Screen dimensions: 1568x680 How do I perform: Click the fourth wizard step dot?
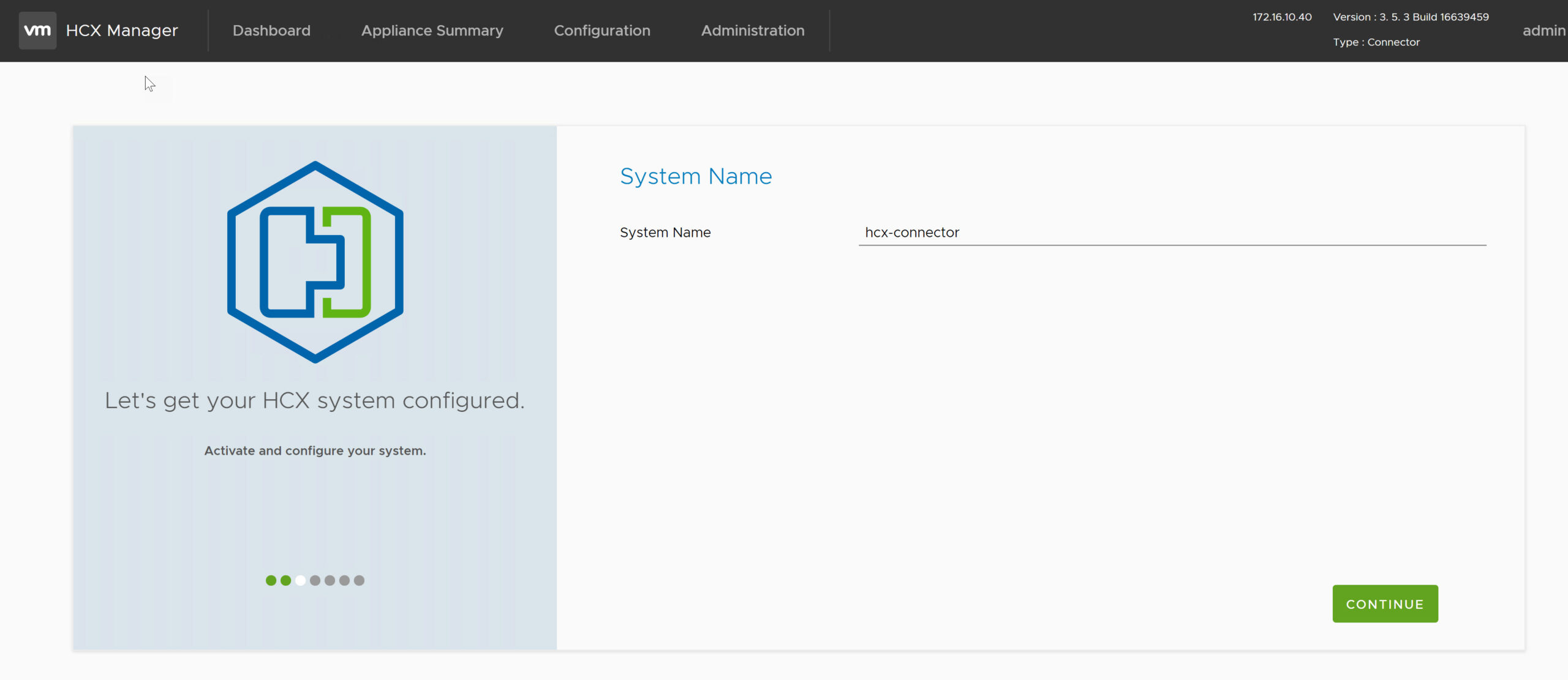coord(315,580)
